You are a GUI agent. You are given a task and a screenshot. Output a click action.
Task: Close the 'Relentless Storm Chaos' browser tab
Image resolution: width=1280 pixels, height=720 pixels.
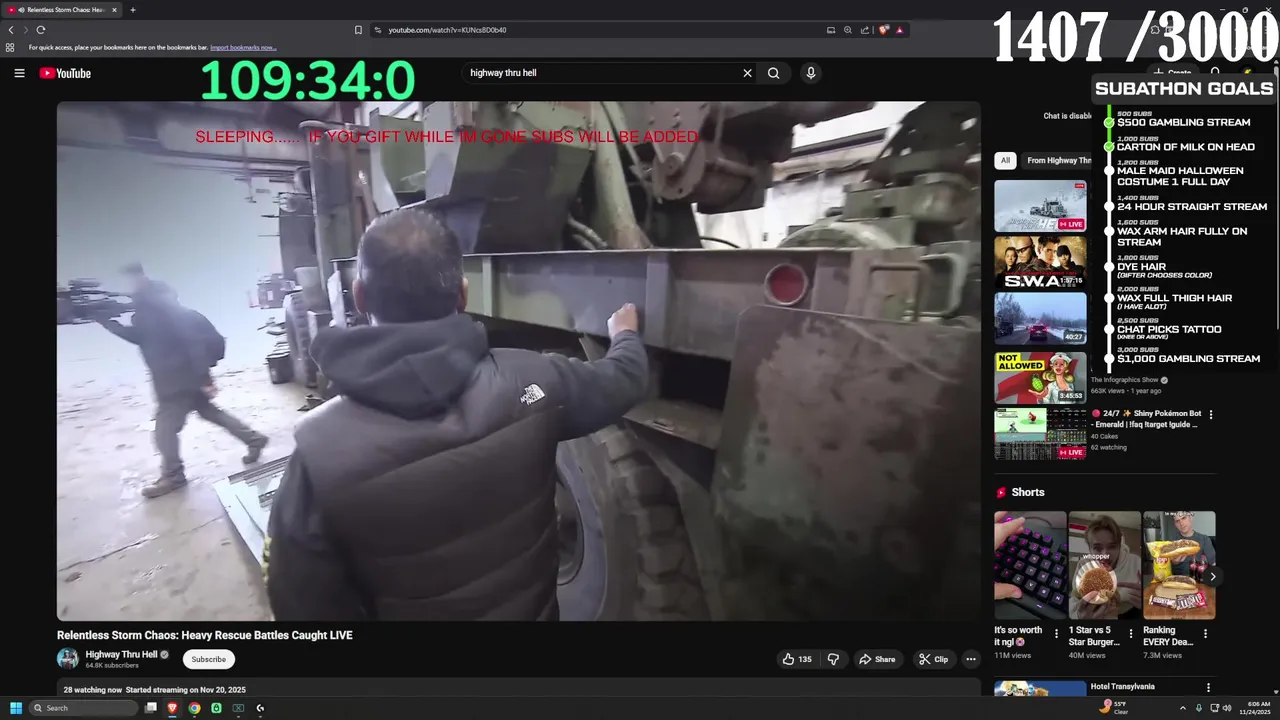coord(114,10)
